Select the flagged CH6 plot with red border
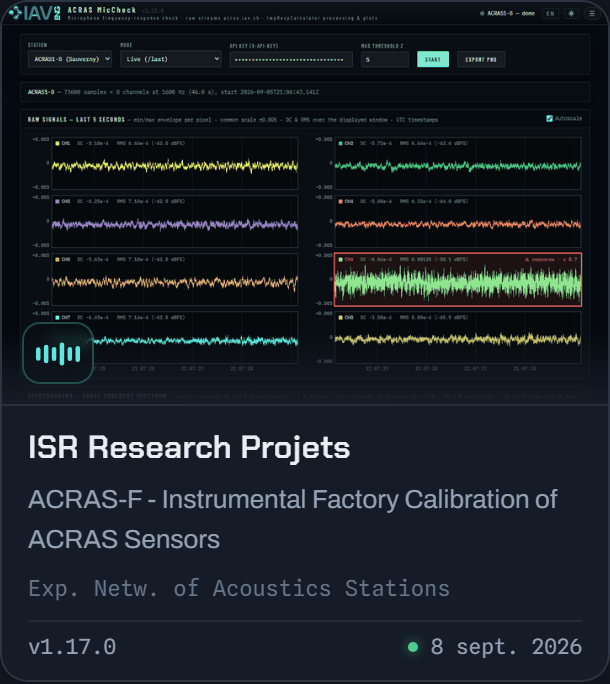The image size is (610, 684). point(458,280)
